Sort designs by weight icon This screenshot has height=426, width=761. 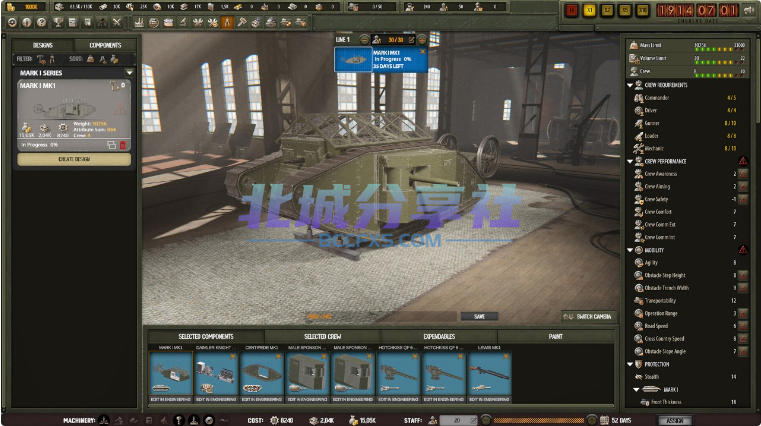[x=90, y=59]
